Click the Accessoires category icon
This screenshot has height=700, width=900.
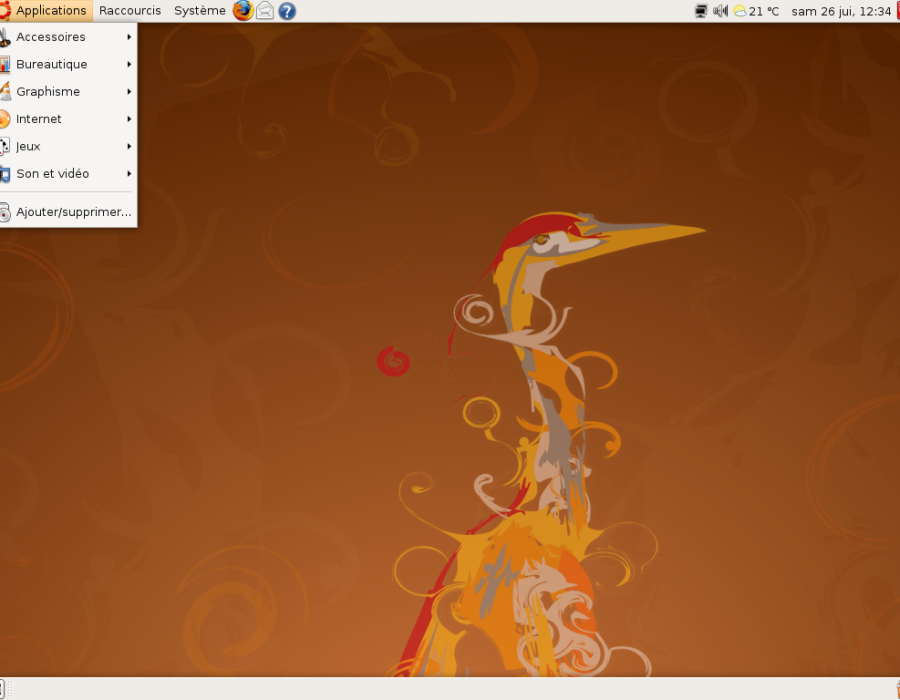[5, 37]
